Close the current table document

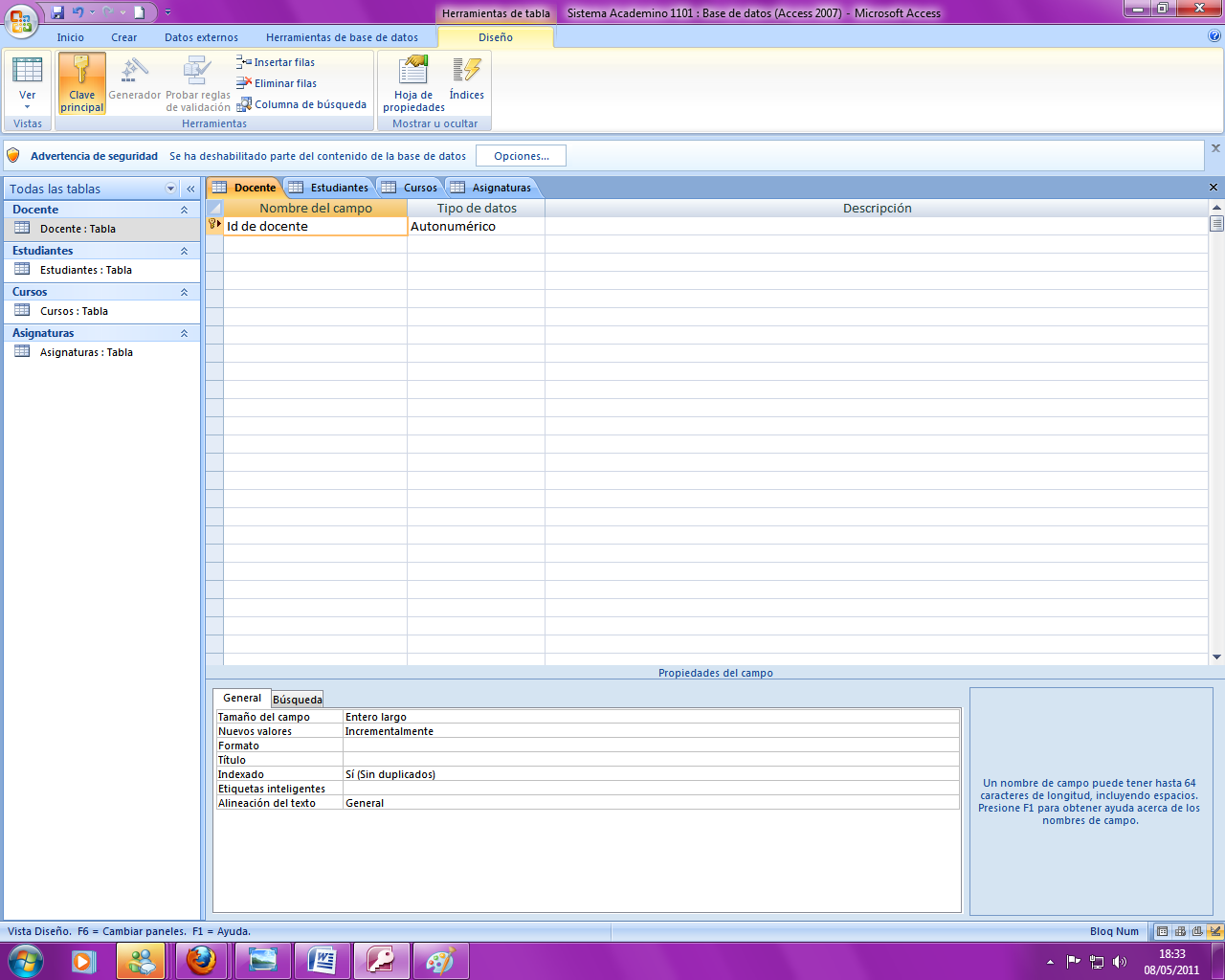[x=1214, y=188]
